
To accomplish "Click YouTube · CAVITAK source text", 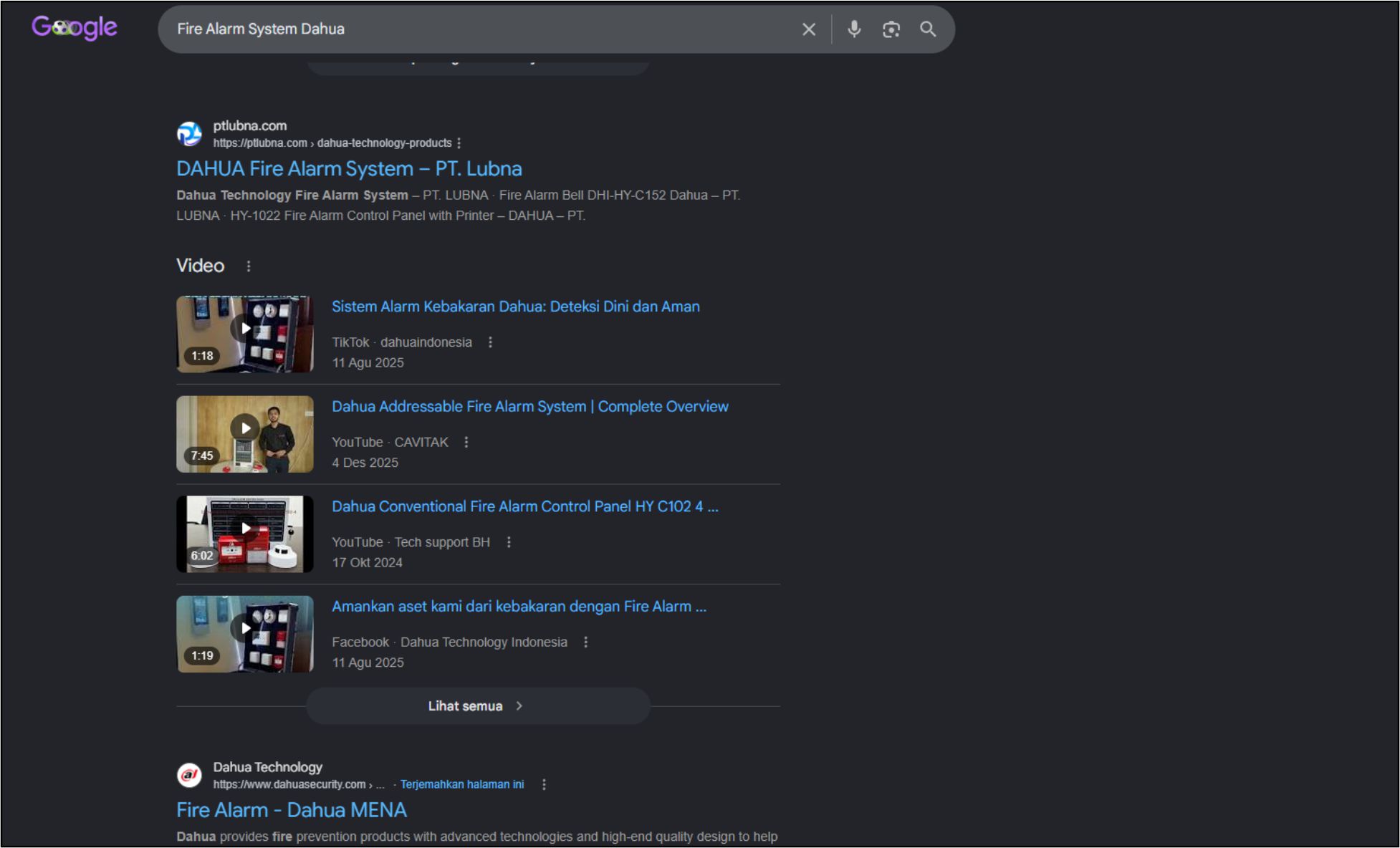I will coord(390,443).
